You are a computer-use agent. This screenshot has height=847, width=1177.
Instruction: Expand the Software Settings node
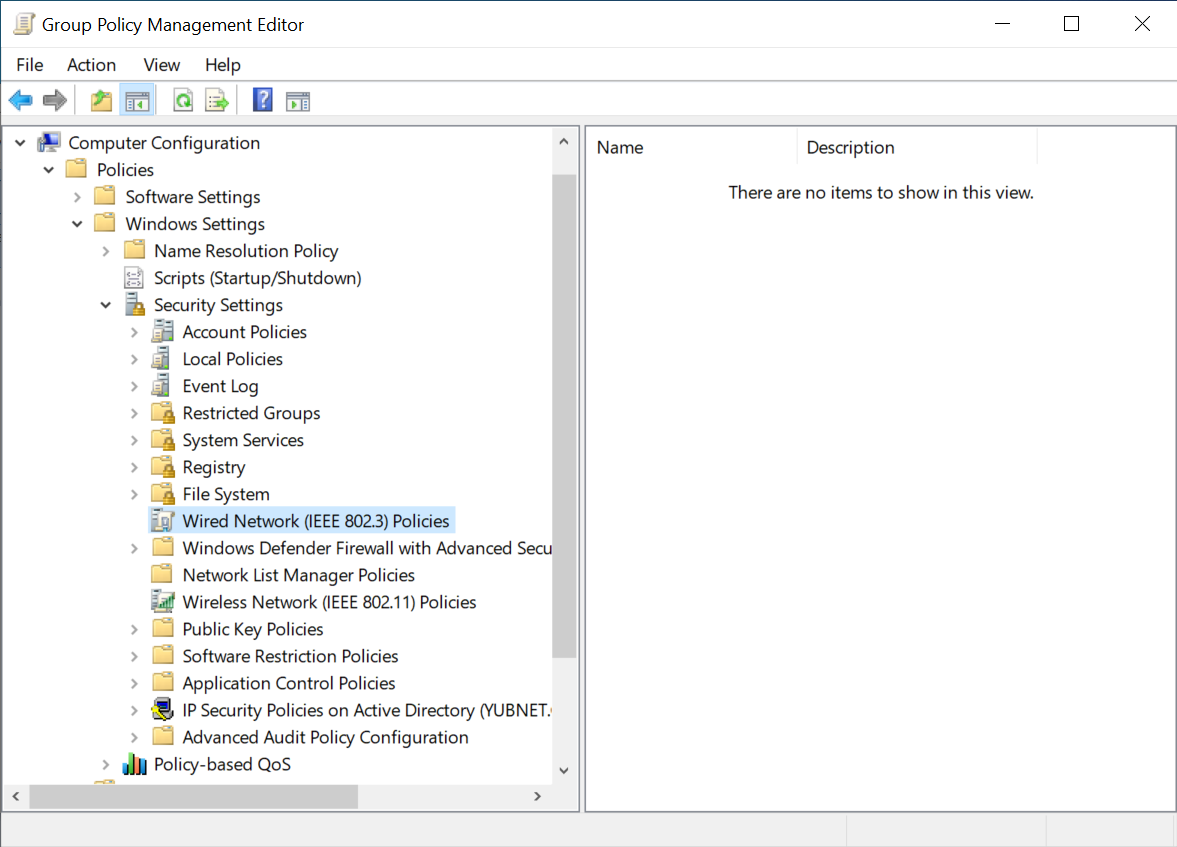tap(78, 197)
